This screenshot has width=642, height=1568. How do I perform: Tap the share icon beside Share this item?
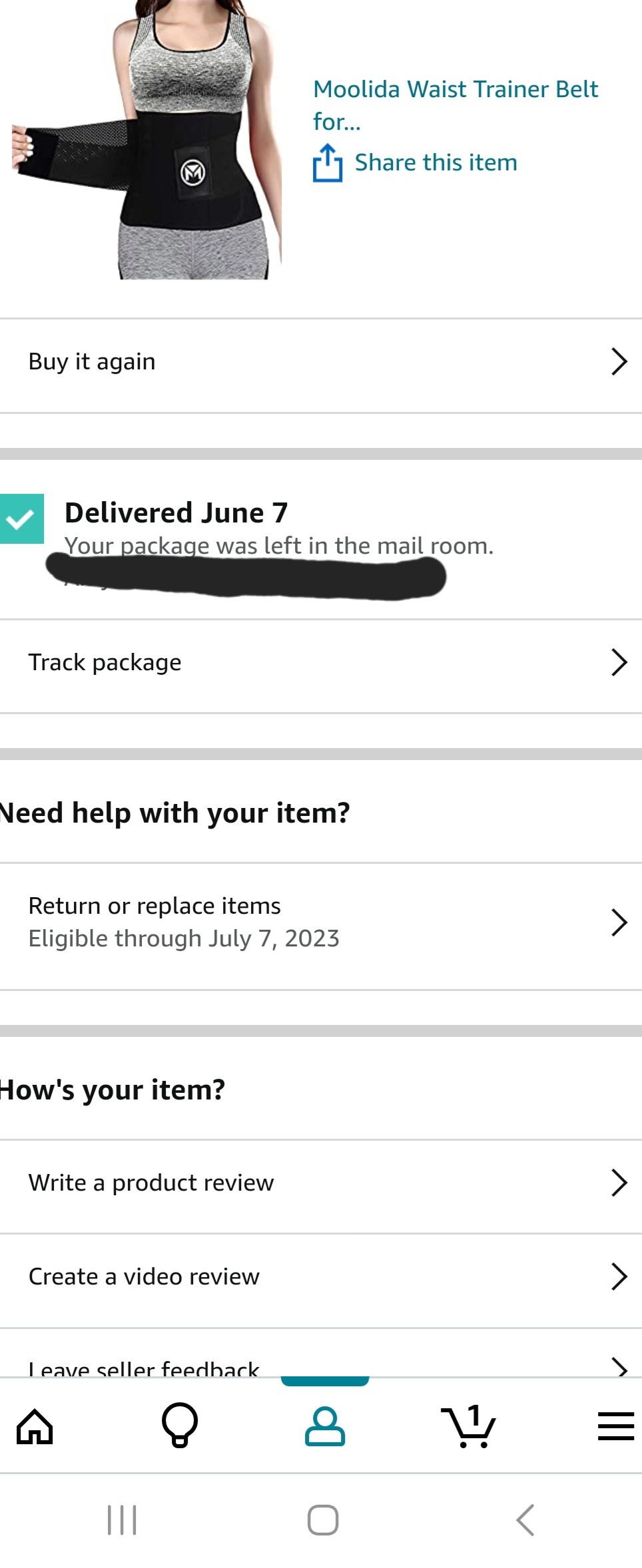(328, 163)
